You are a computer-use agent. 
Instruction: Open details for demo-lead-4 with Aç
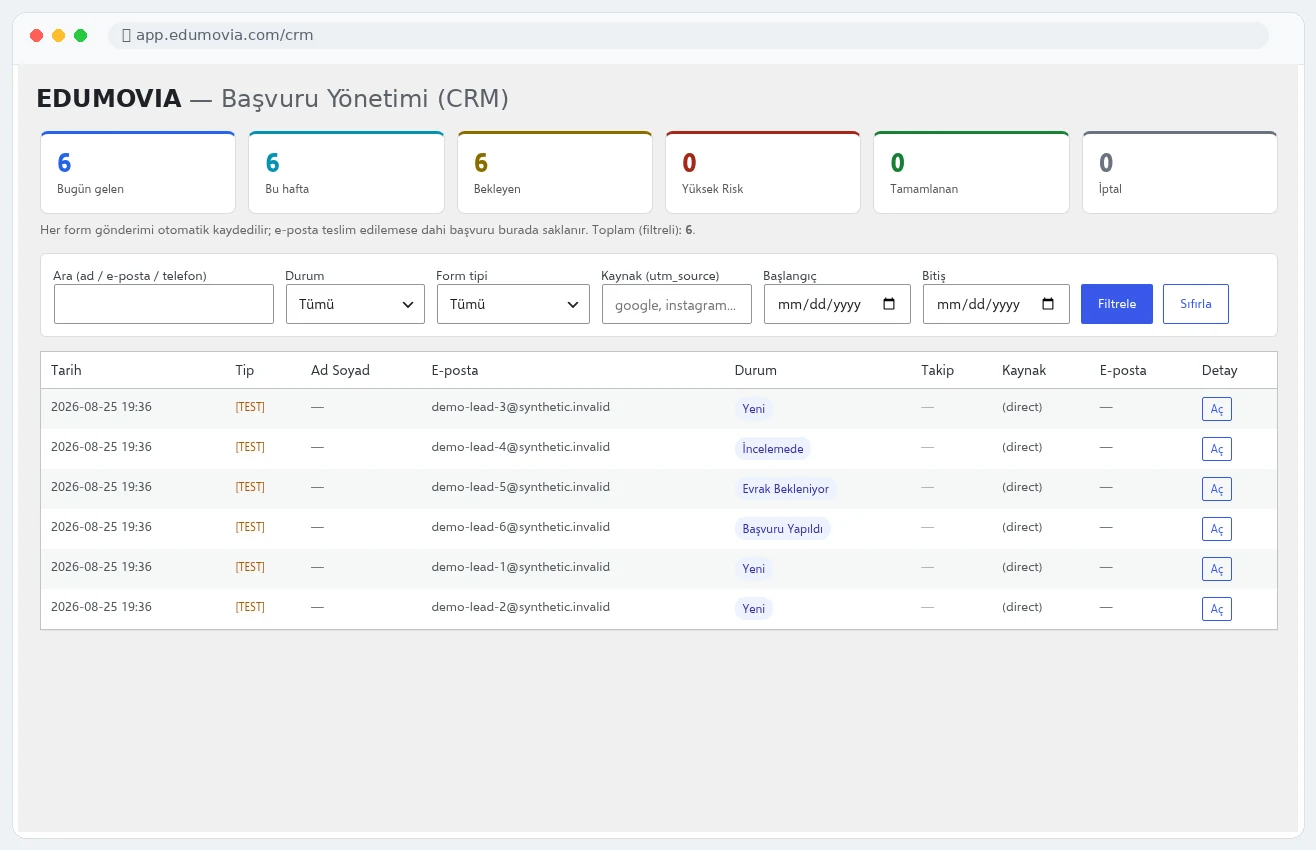[x=1217, y=449]
